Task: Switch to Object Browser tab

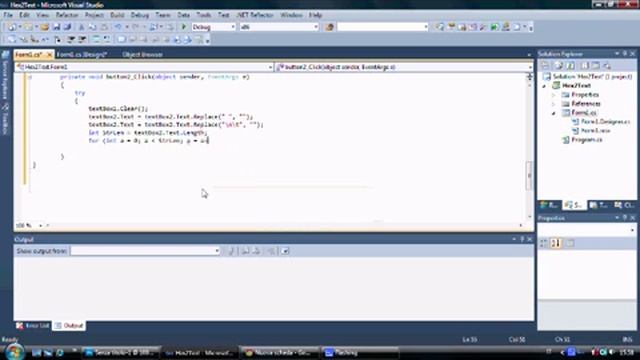Action: click(142, 54)
